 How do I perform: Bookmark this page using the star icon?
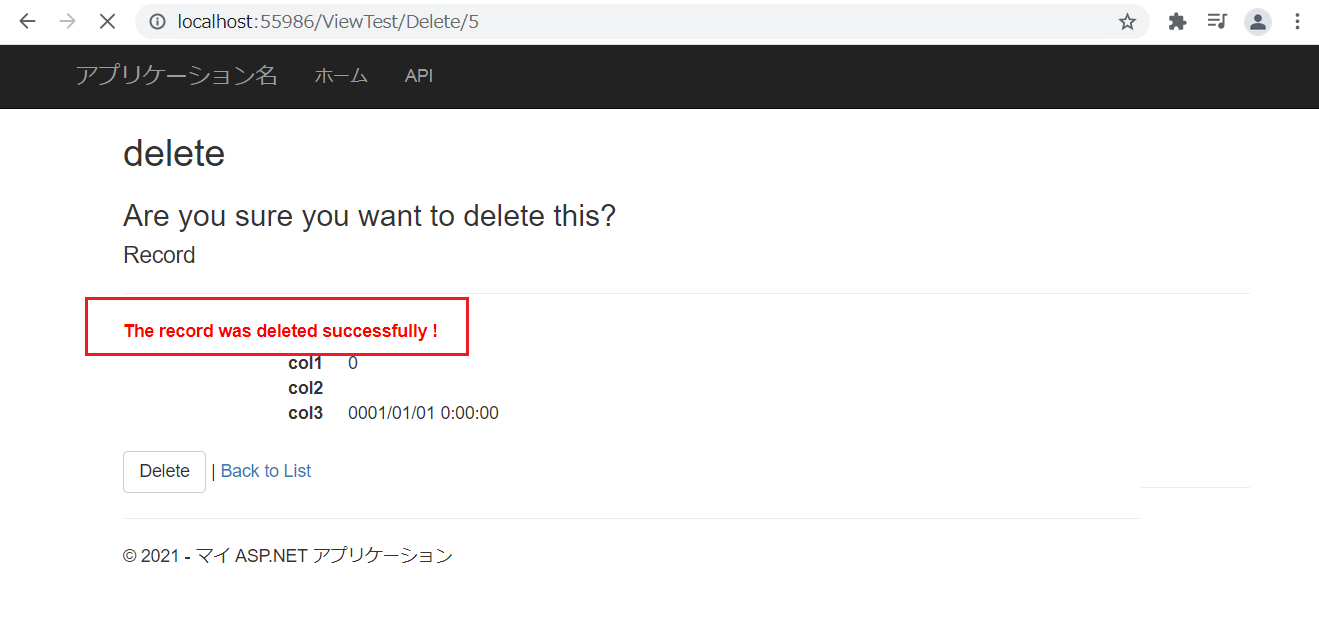1127,21
